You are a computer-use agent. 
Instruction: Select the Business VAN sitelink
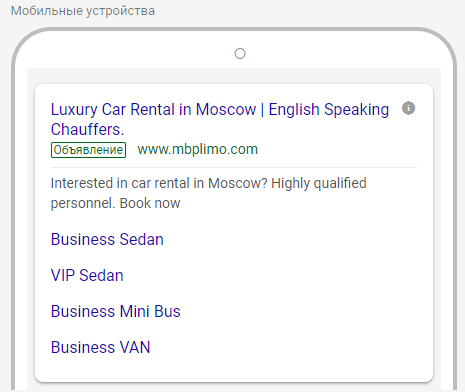coord(101,347)
